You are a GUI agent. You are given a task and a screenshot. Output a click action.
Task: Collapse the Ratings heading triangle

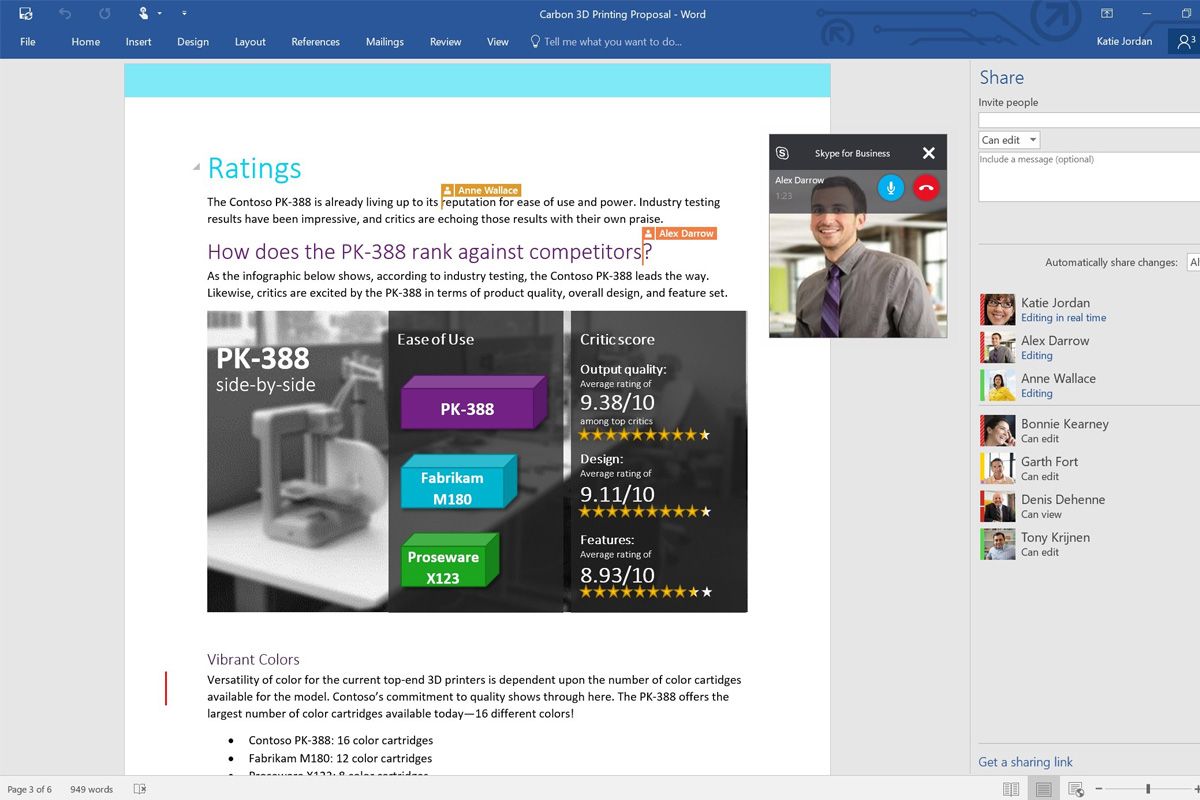click(x=196, y=168)
